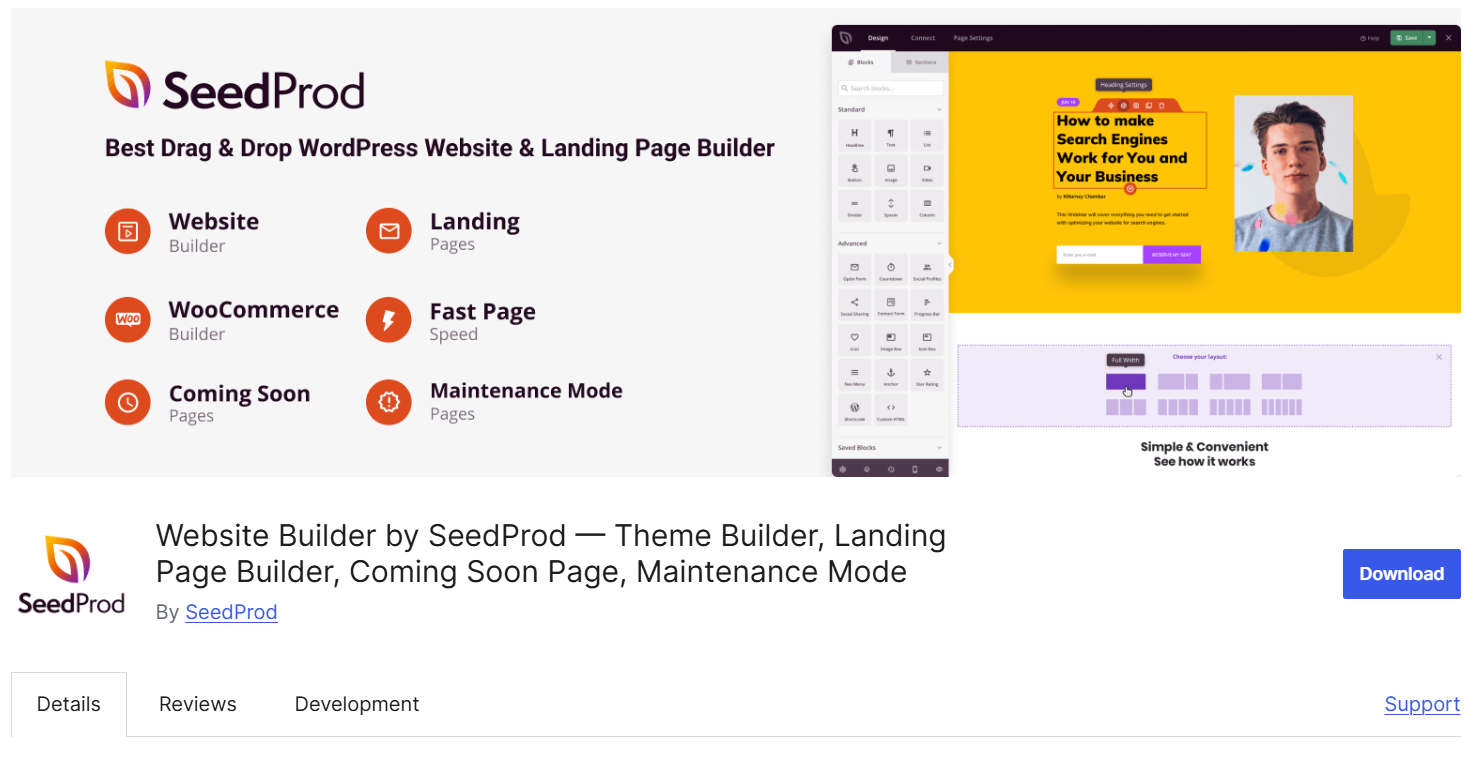The image size is (1473, 764).
Task: Open revision history clock in builder footer
Action: (891, 469)
